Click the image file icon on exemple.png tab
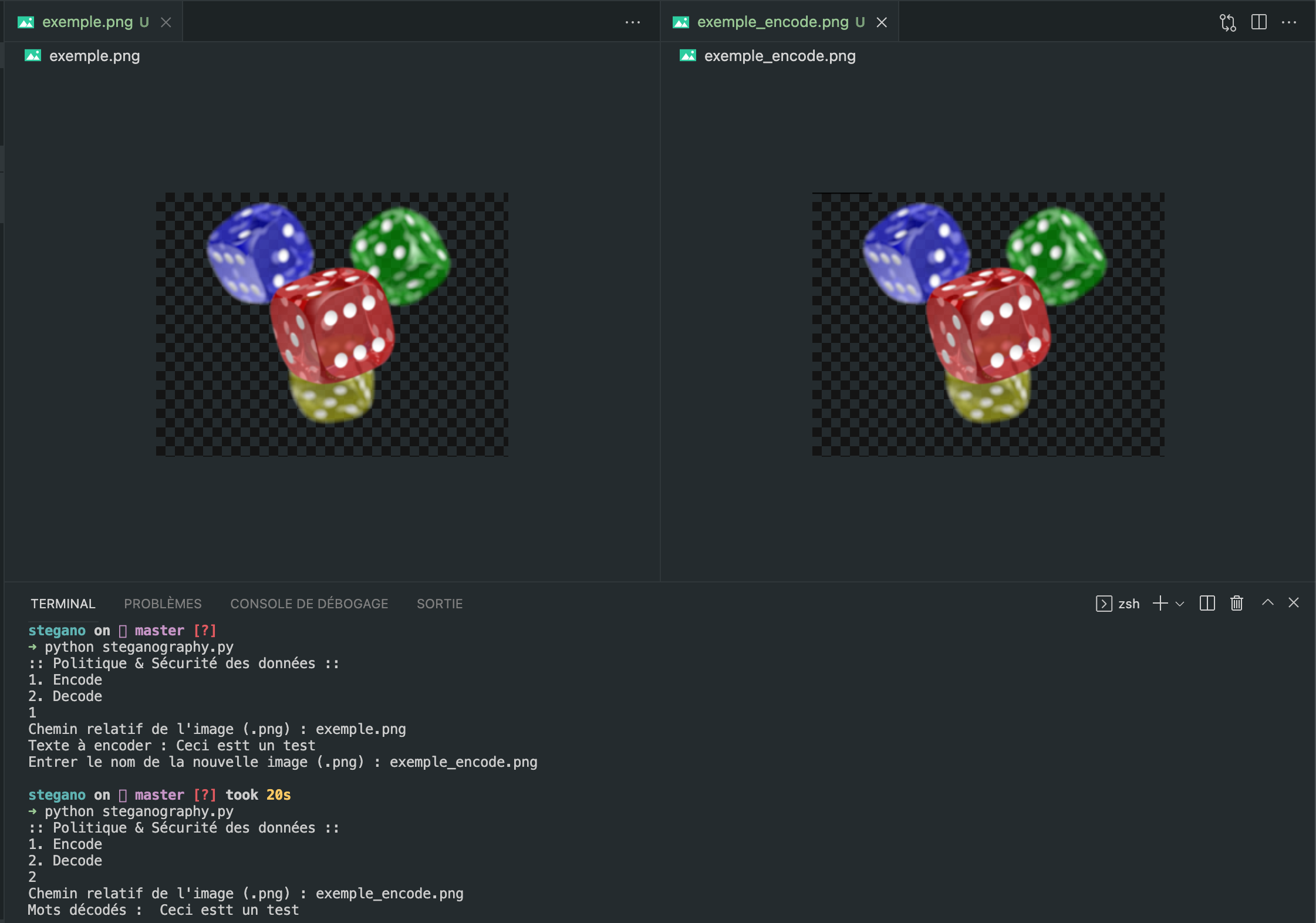Viewport: 1316px width, 923px height. 26,22
